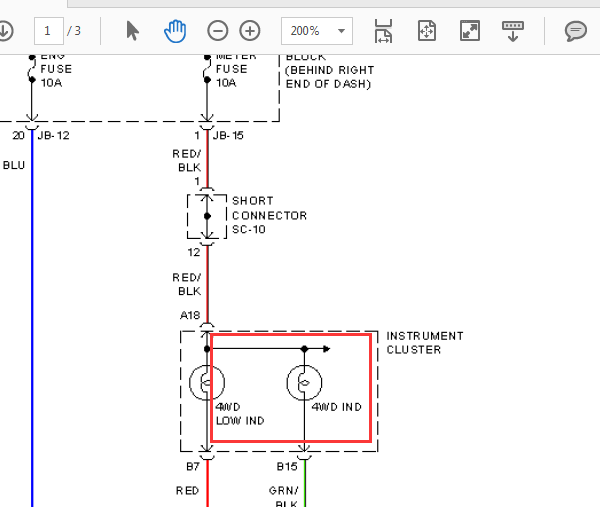Zoom out with the minus button

click(x=218, y=31)
